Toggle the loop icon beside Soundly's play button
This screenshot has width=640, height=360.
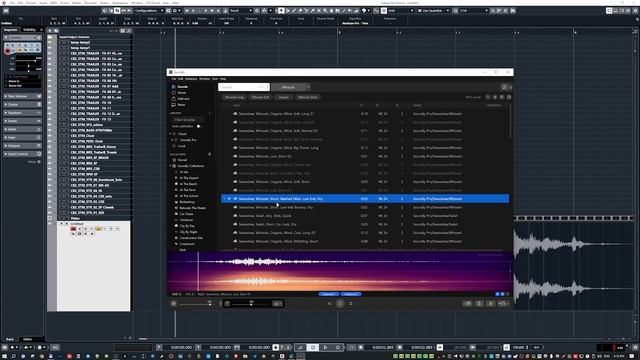click(x=350, y=304)
